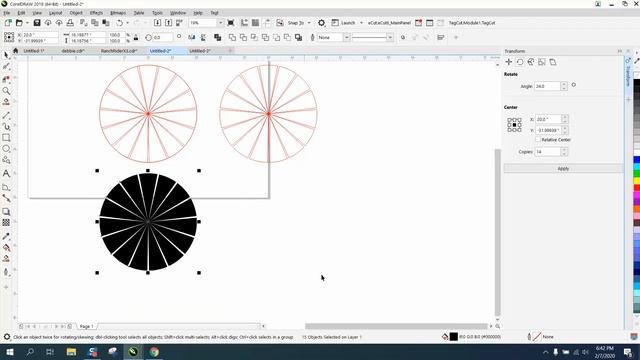Image resolution: width=640 pixels, height=360 pixels.
Task: Open Chrome from the taskbar
Action: point(154,352)
